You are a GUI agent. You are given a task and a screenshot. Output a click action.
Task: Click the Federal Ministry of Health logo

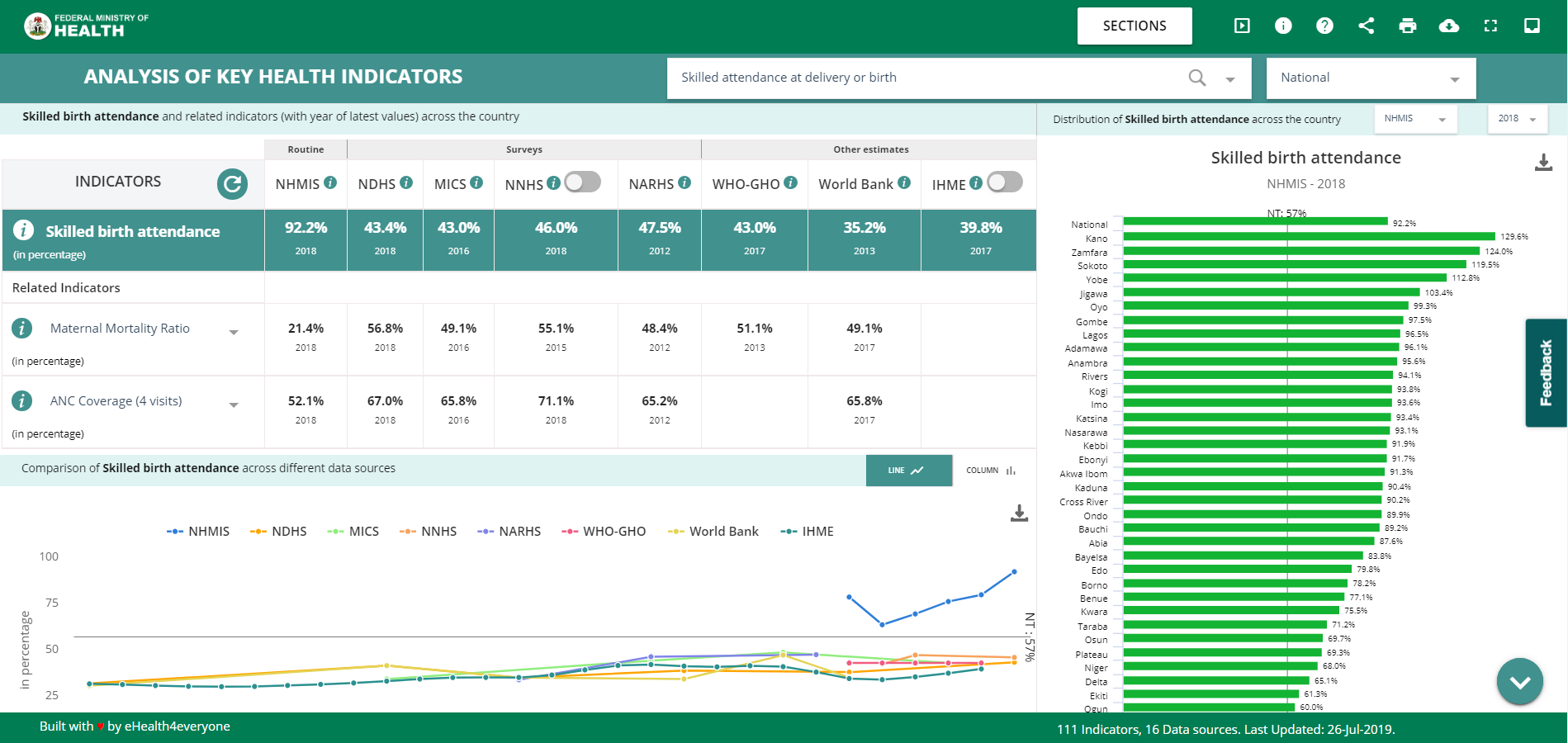click(x=86, y=26)
